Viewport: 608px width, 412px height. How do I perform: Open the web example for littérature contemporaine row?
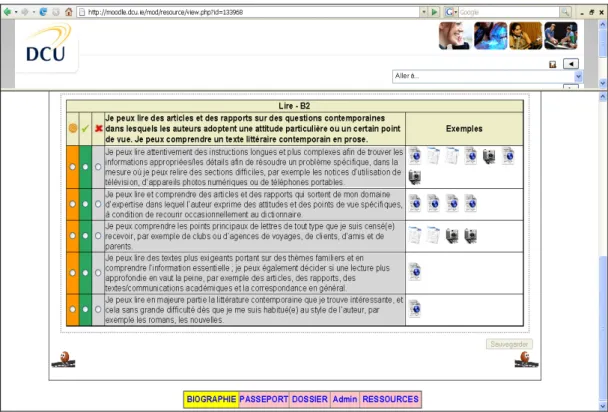pyautogui.click(x=415, y=309)
